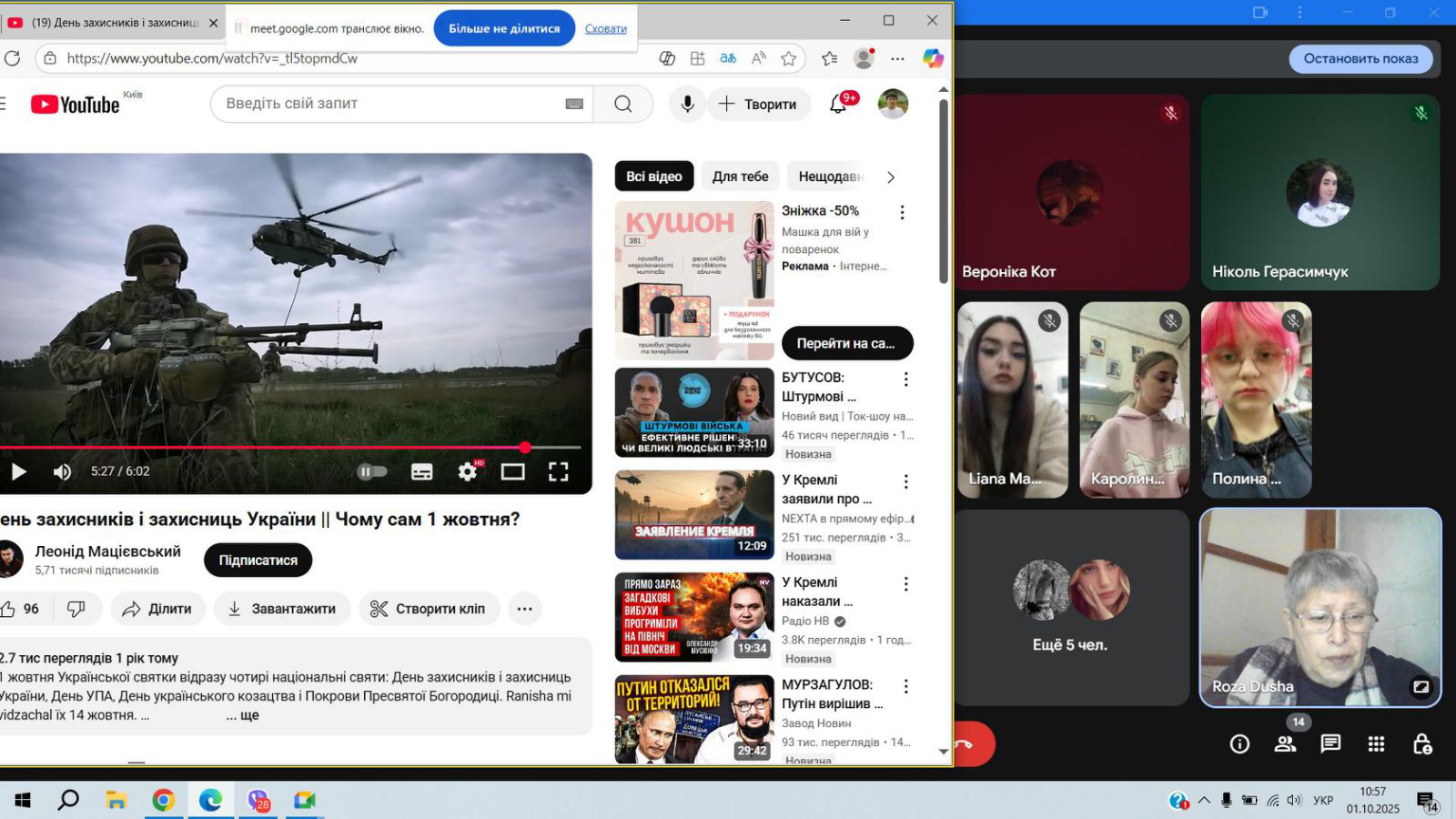The width and height of the screenshot is (1456, 819).
Task: Mute the video volume speaker icon
Action: [x=62, y=471]
